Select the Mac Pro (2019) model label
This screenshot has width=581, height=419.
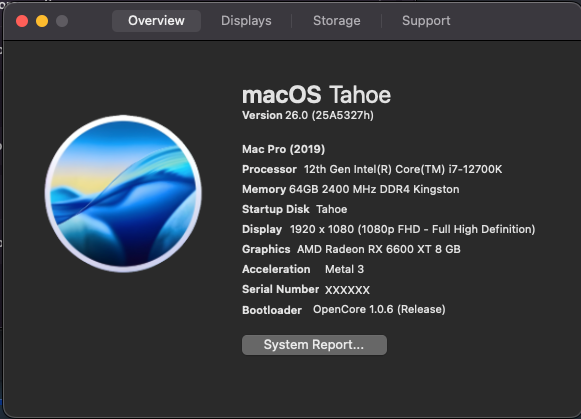pos(283,149)
